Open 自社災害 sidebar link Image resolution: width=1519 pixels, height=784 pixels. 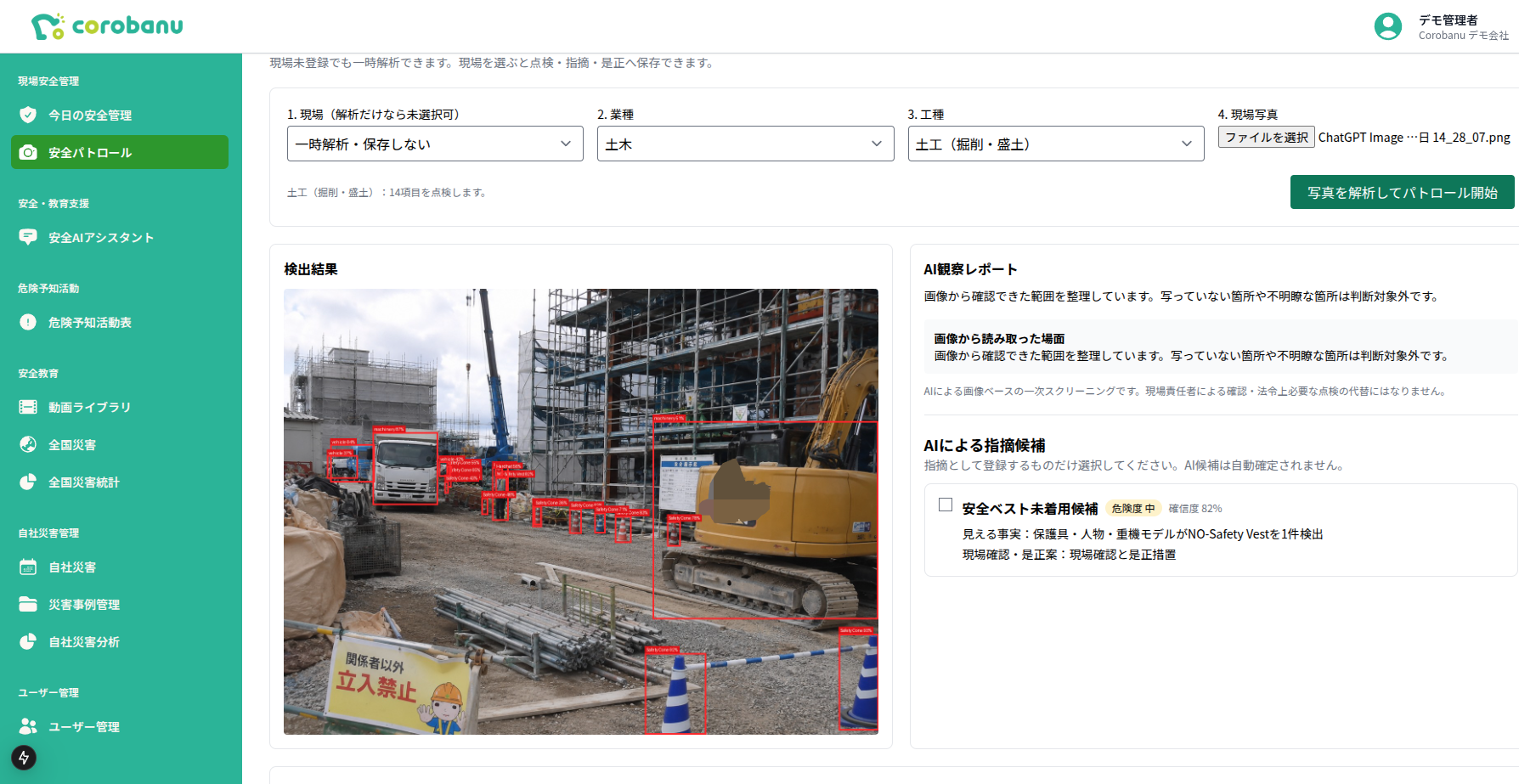click(120, 567)
